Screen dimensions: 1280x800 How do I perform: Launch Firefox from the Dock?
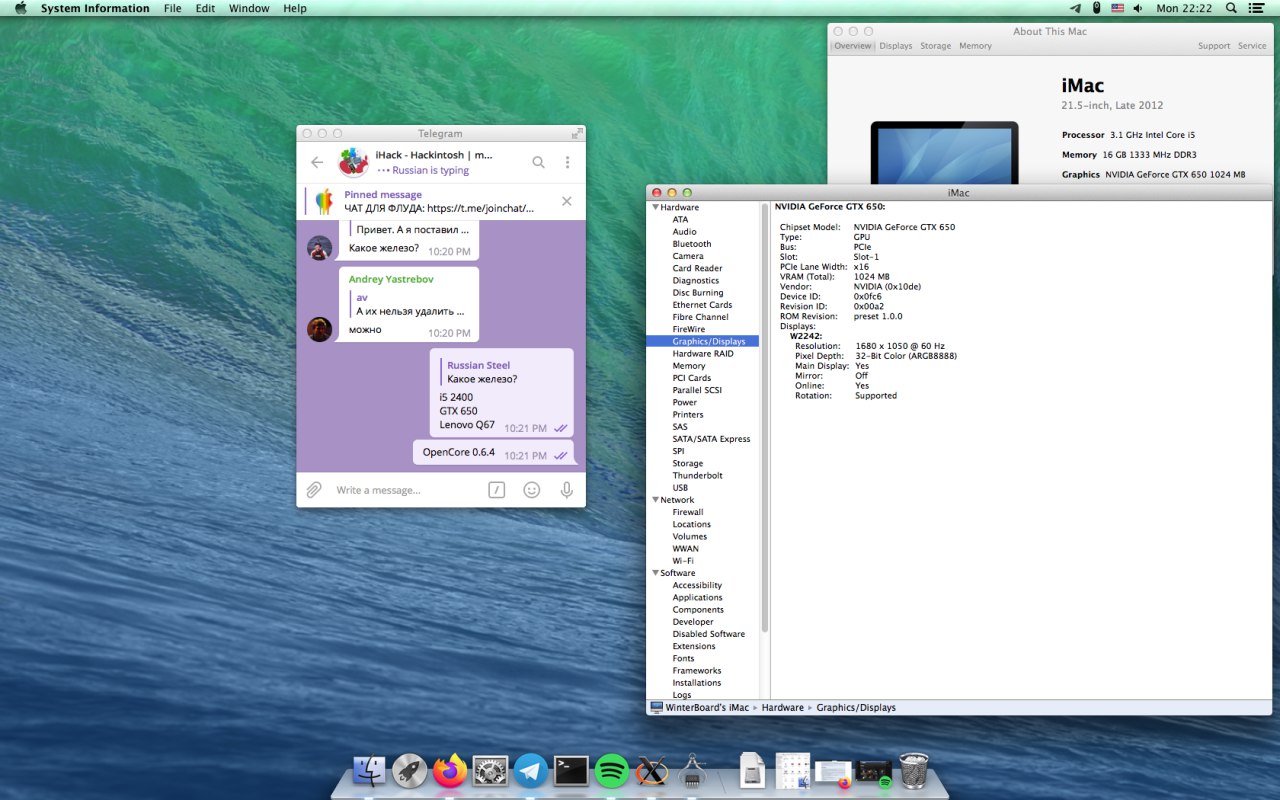pyautogui.click(x=450, y=771)
